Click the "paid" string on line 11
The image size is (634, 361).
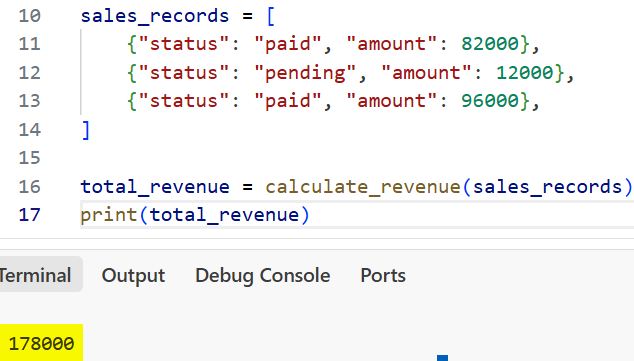(287, 44)
